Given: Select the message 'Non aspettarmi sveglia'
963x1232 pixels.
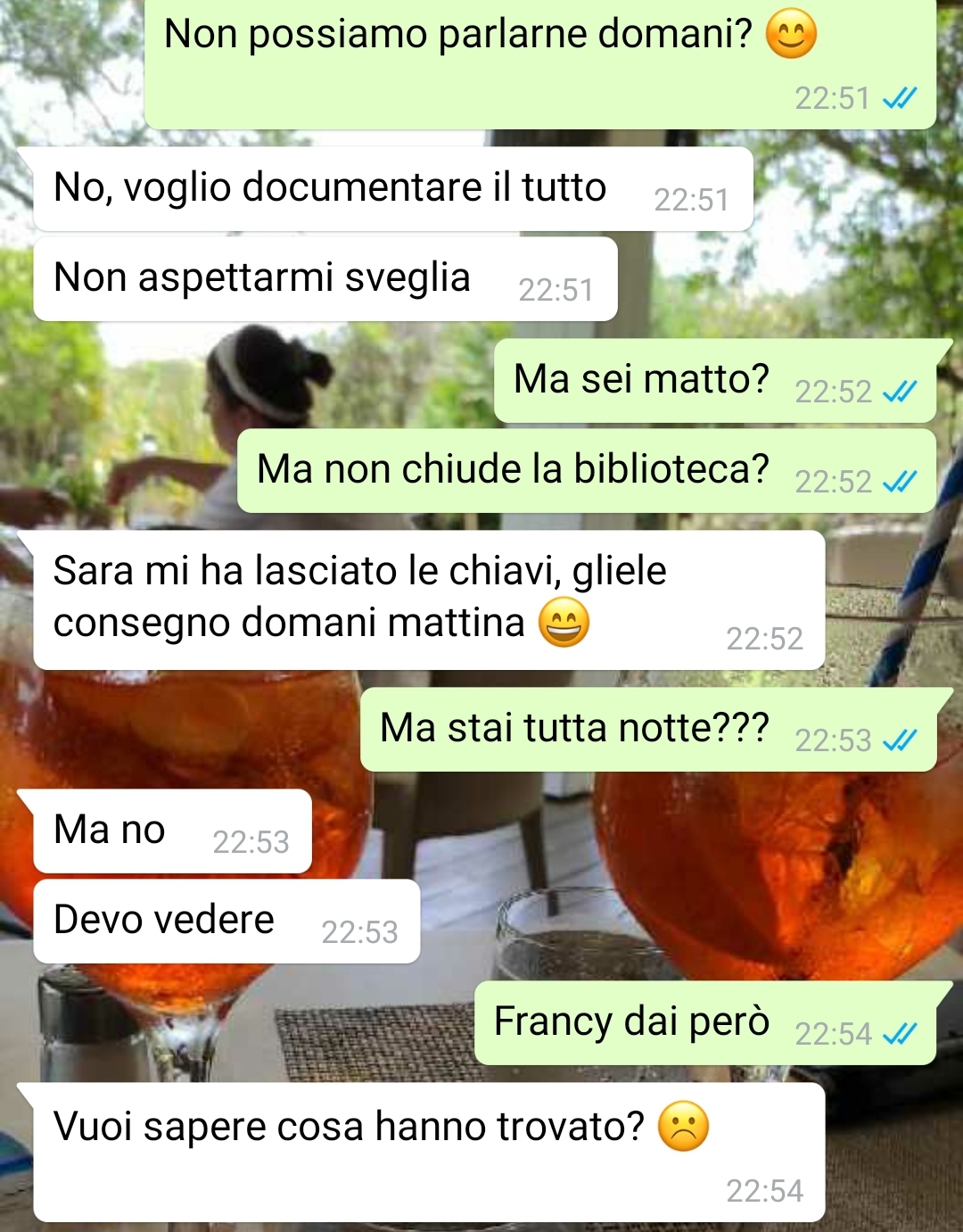Looking at the screenshot, I should (325, 279).
